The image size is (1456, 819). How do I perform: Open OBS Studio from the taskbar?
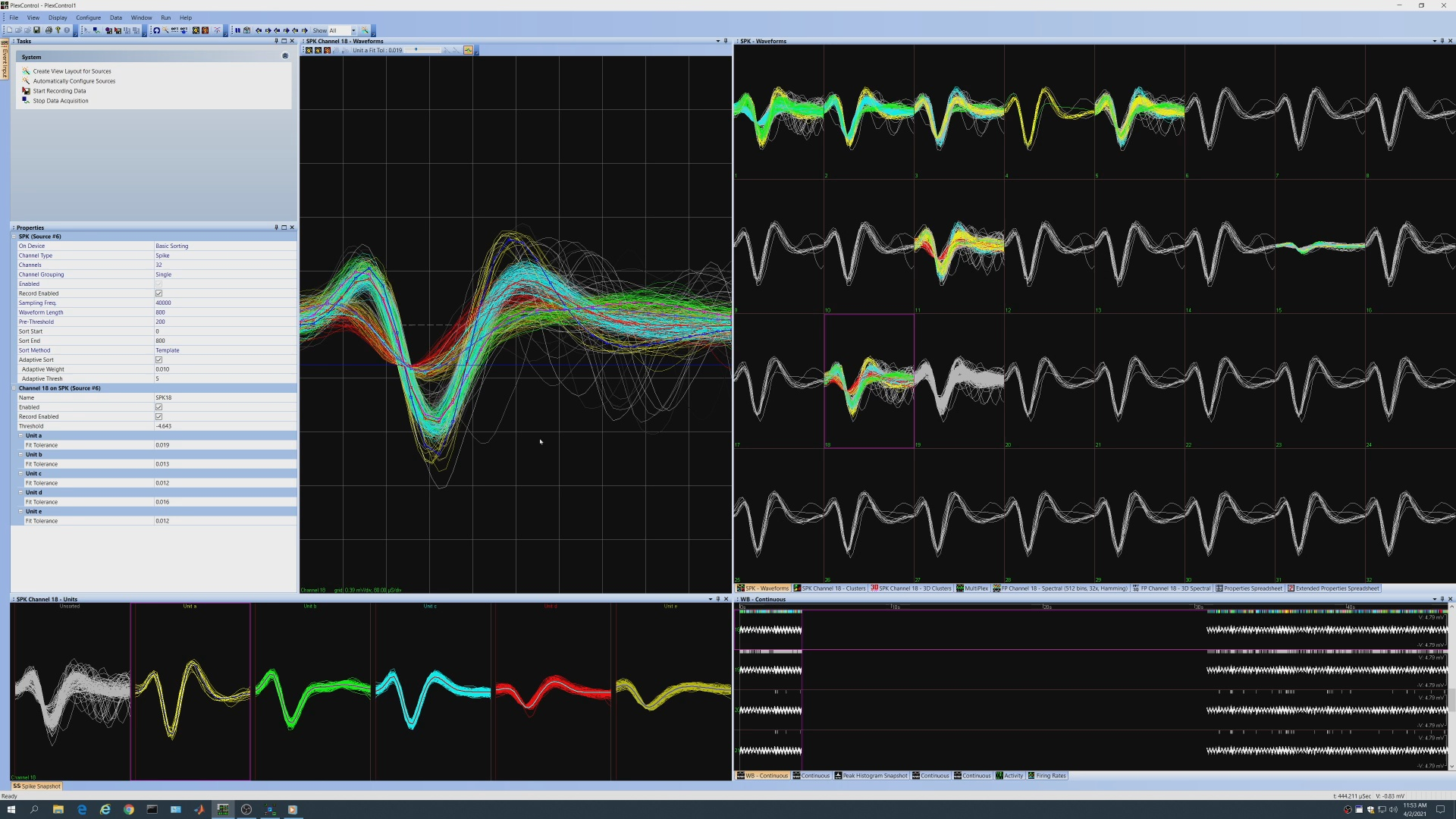[x=246, y=809]
